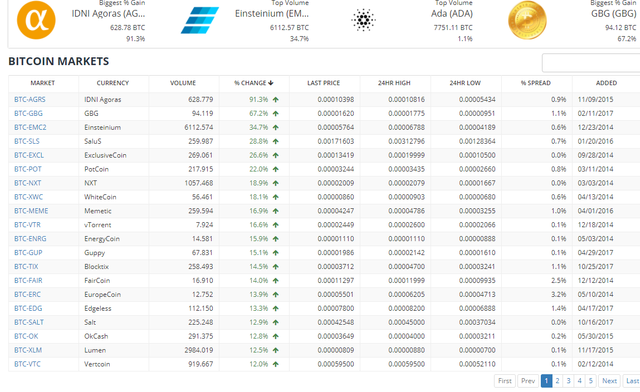Sort table by 24HR HIGH header

(394, 83)
